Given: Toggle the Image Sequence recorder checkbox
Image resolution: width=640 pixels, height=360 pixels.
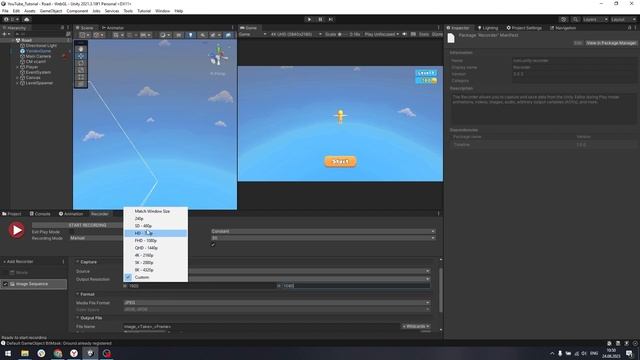Looking at the screenshot, I should [x=5, y=284].
